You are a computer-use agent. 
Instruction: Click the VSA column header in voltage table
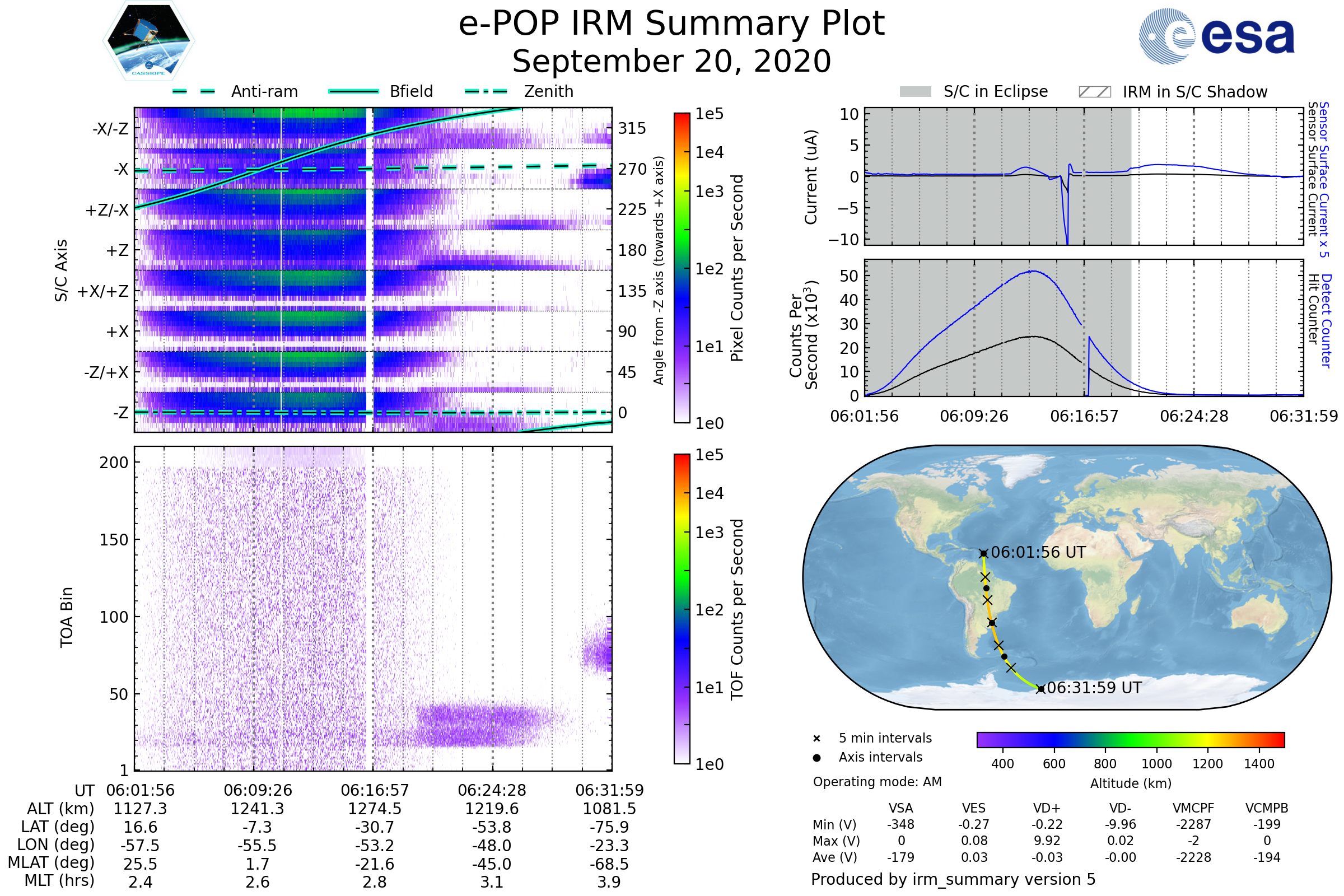(x=900, y=808)
